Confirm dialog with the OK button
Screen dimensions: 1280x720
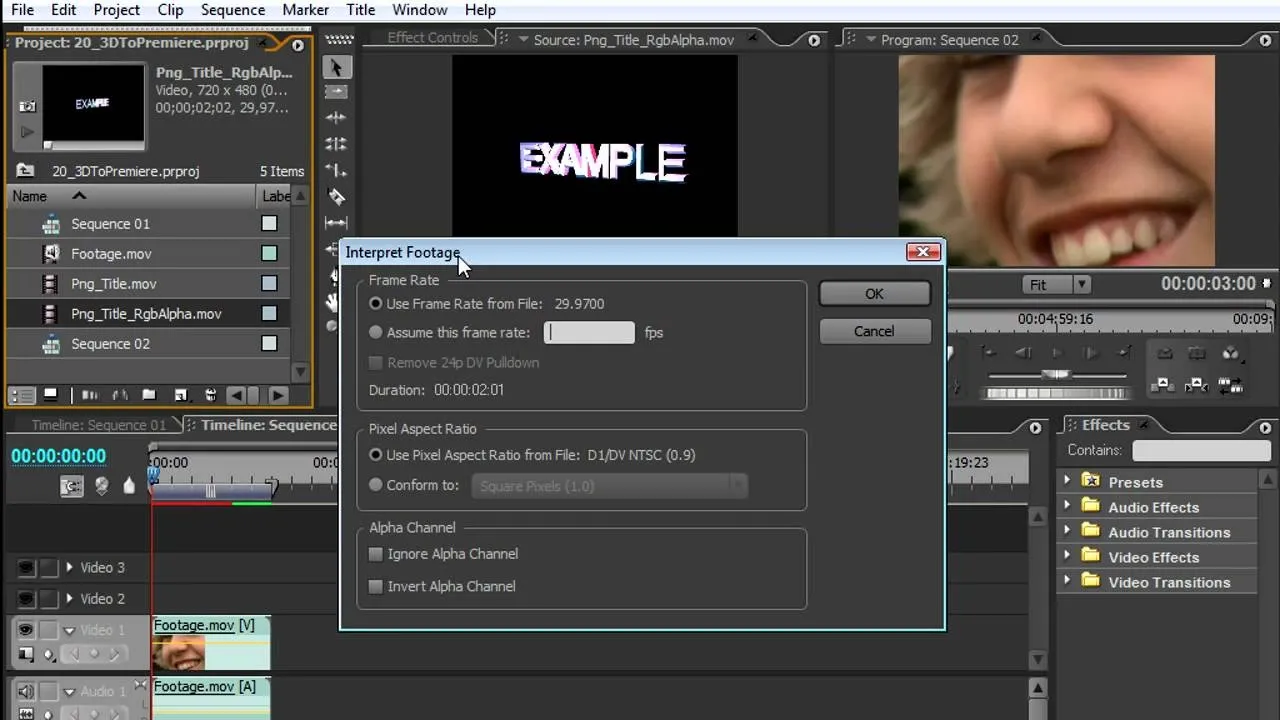tap(874, 294)
